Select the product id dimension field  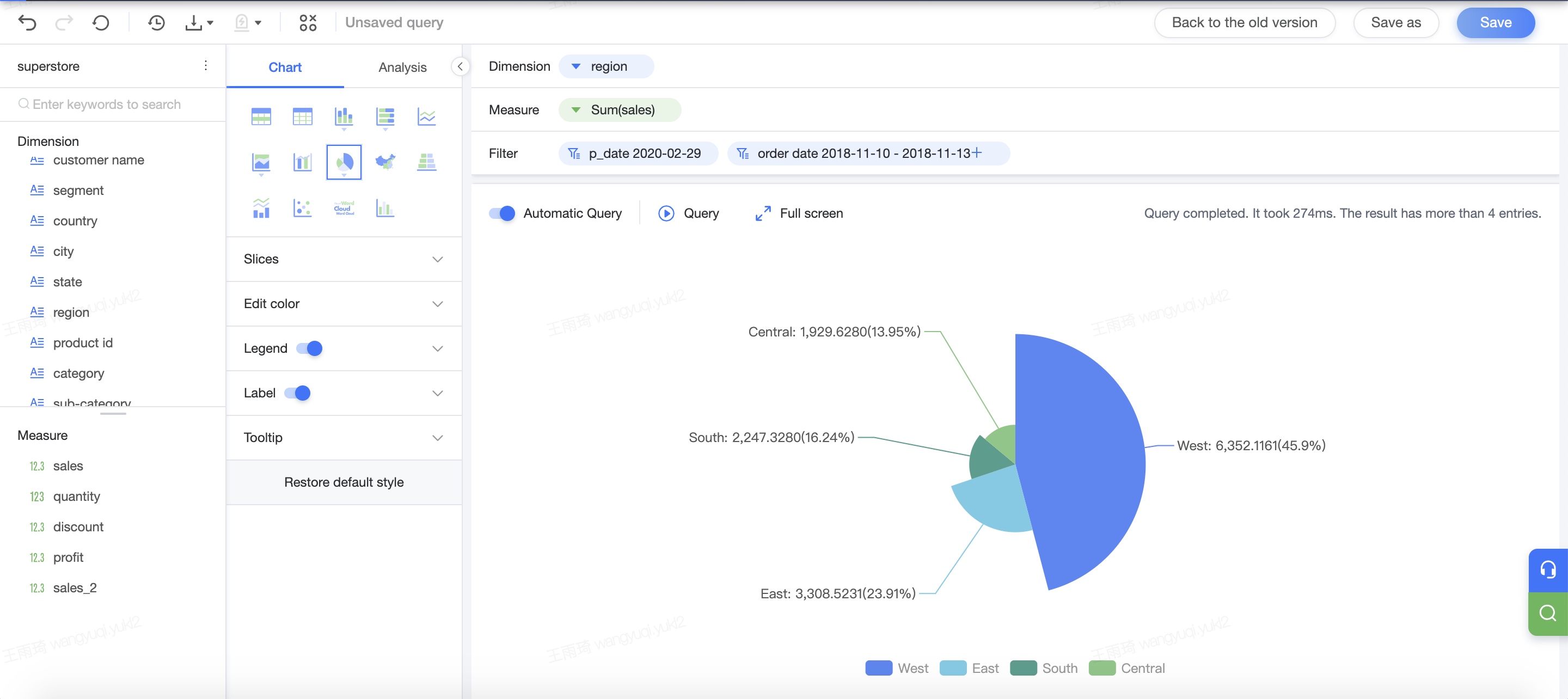coord(83,342)
